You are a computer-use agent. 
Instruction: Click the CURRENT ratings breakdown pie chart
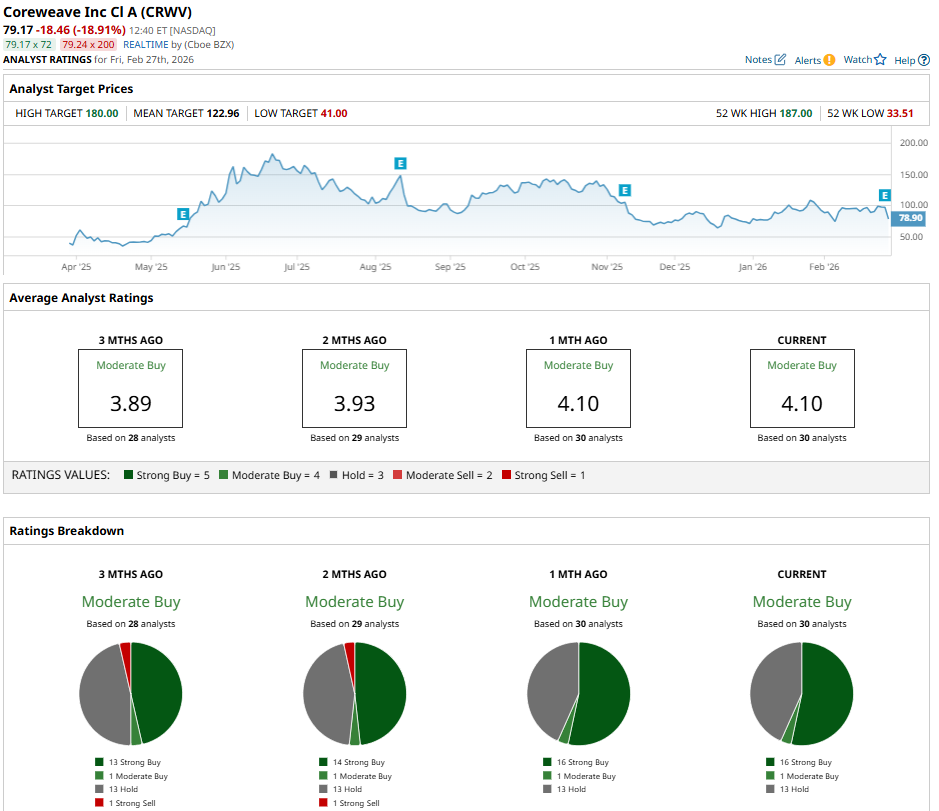pos(802,694)
